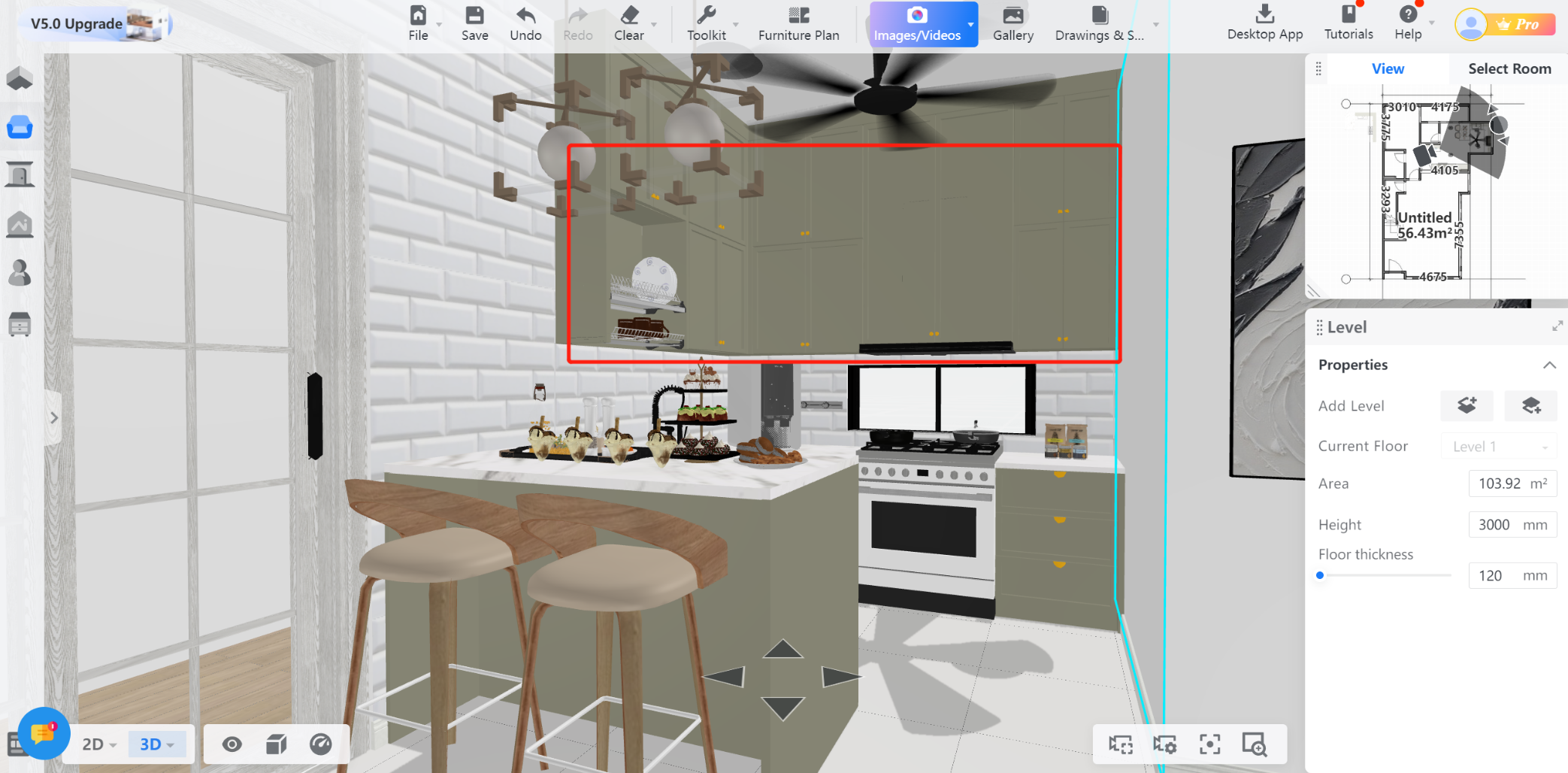Open Drawings & S... documents tool
The height and width of the screenshot is (773, 1568).
(x=1099, y=16)
